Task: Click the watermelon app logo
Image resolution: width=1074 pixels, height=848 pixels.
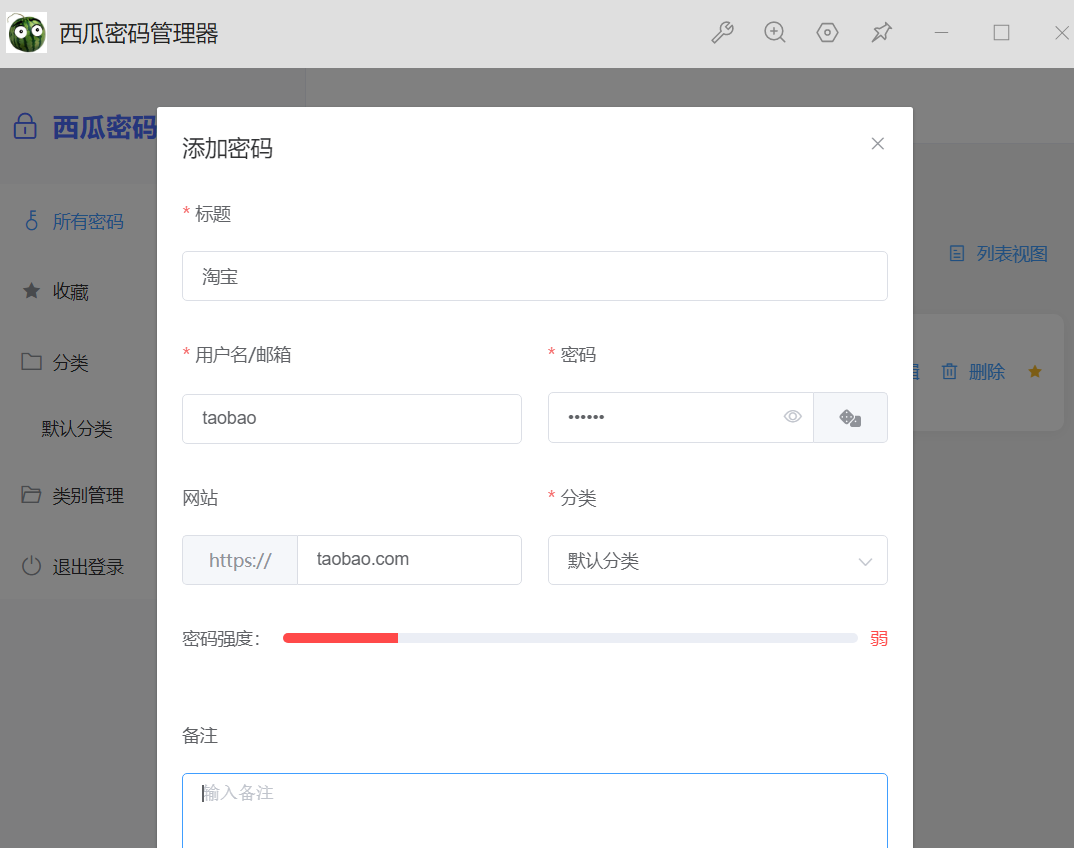Action: click(x=27, y=32)
